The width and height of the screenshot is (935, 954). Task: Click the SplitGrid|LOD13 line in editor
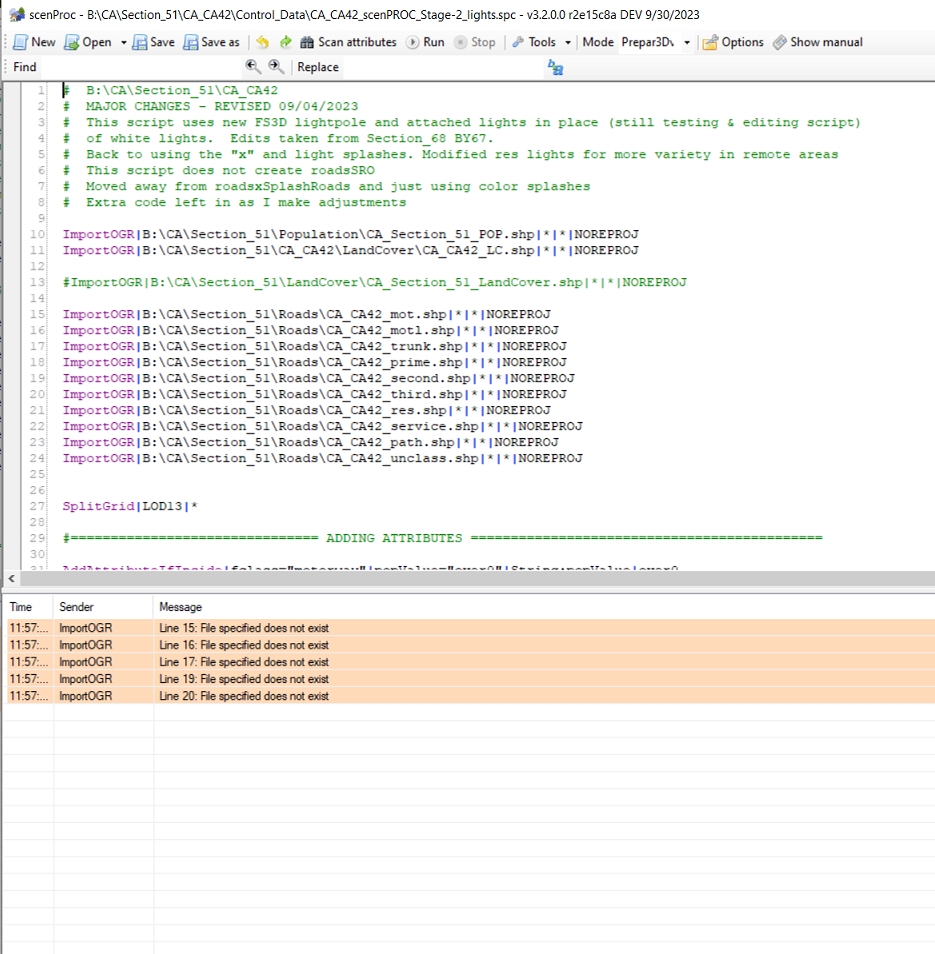click(130, 506)
